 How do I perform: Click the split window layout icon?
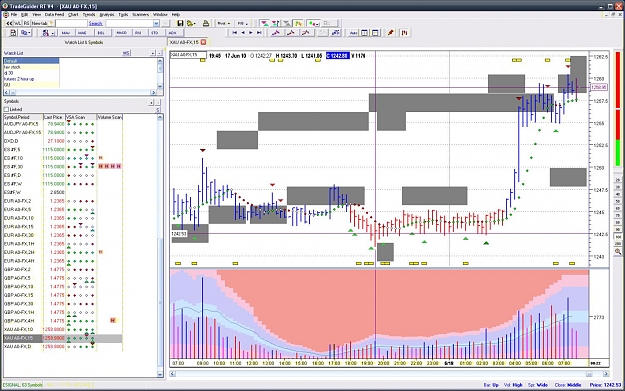pyautogui.click(x=364, y=33)
